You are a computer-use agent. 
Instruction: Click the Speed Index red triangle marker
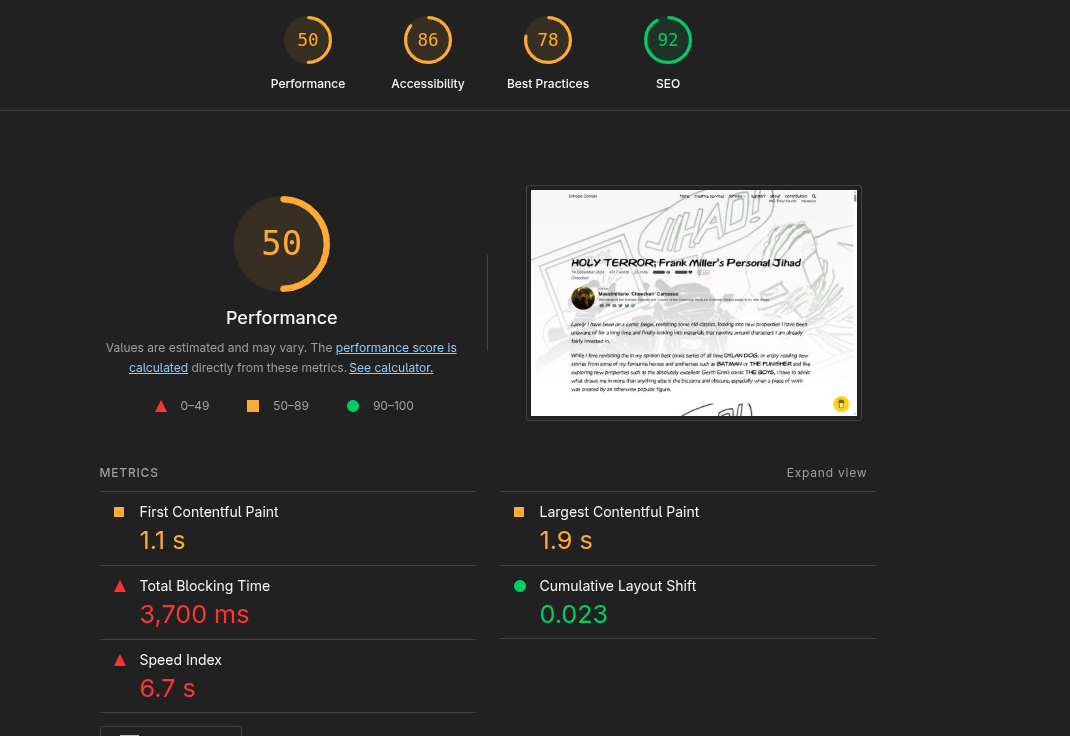tap(120, 660)
